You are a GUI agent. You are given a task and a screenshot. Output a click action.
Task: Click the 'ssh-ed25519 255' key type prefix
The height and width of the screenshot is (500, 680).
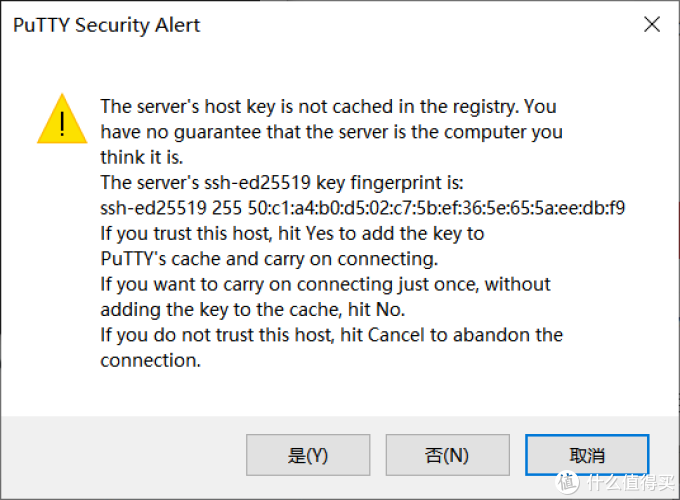tap(171, 208)
